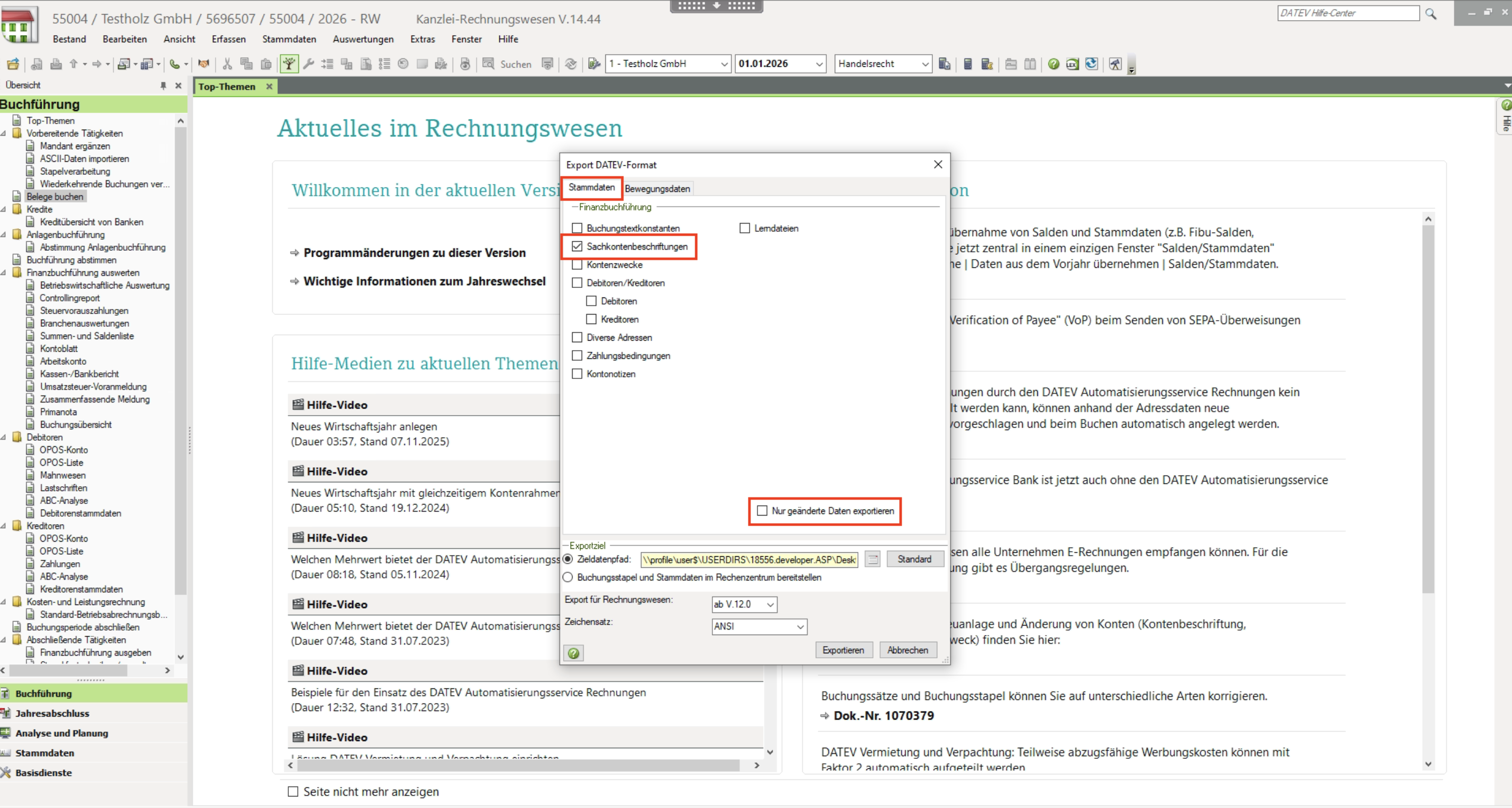Click the telescope icon in the toolbar

click(1115, 64)
